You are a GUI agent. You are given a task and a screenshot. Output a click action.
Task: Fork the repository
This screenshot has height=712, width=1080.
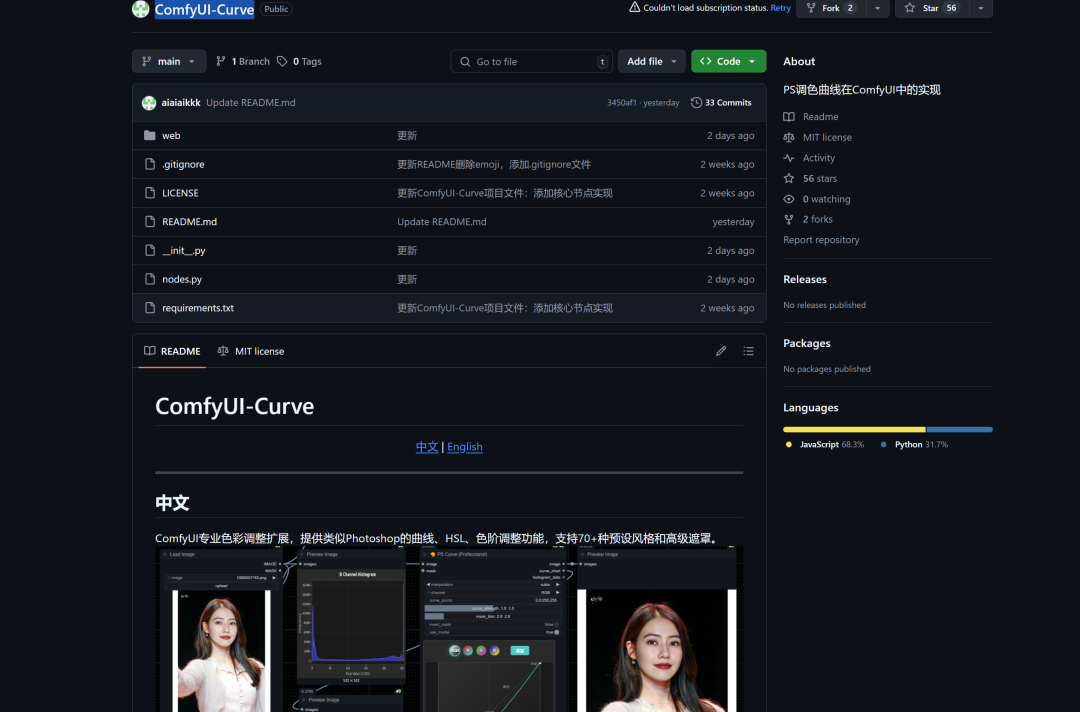831,8
